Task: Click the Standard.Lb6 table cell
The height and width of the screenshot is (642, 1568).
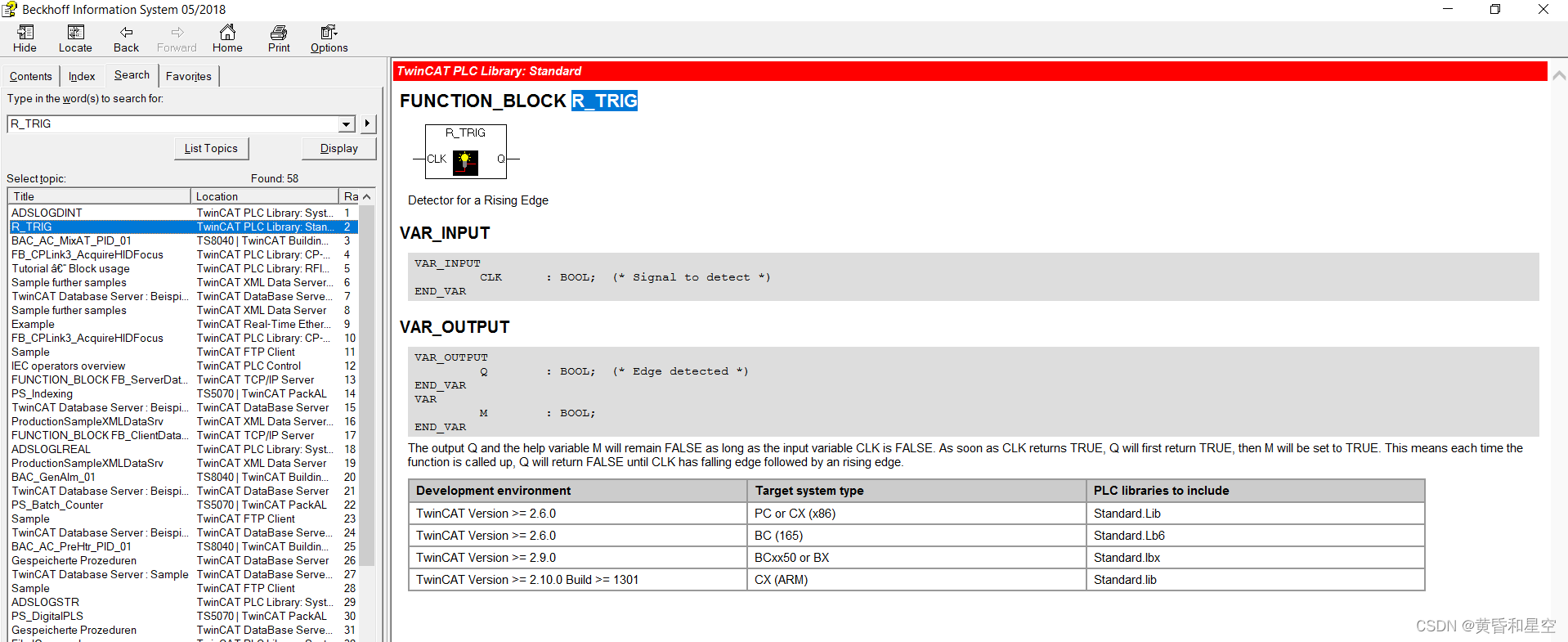Action: point(1255,536)
